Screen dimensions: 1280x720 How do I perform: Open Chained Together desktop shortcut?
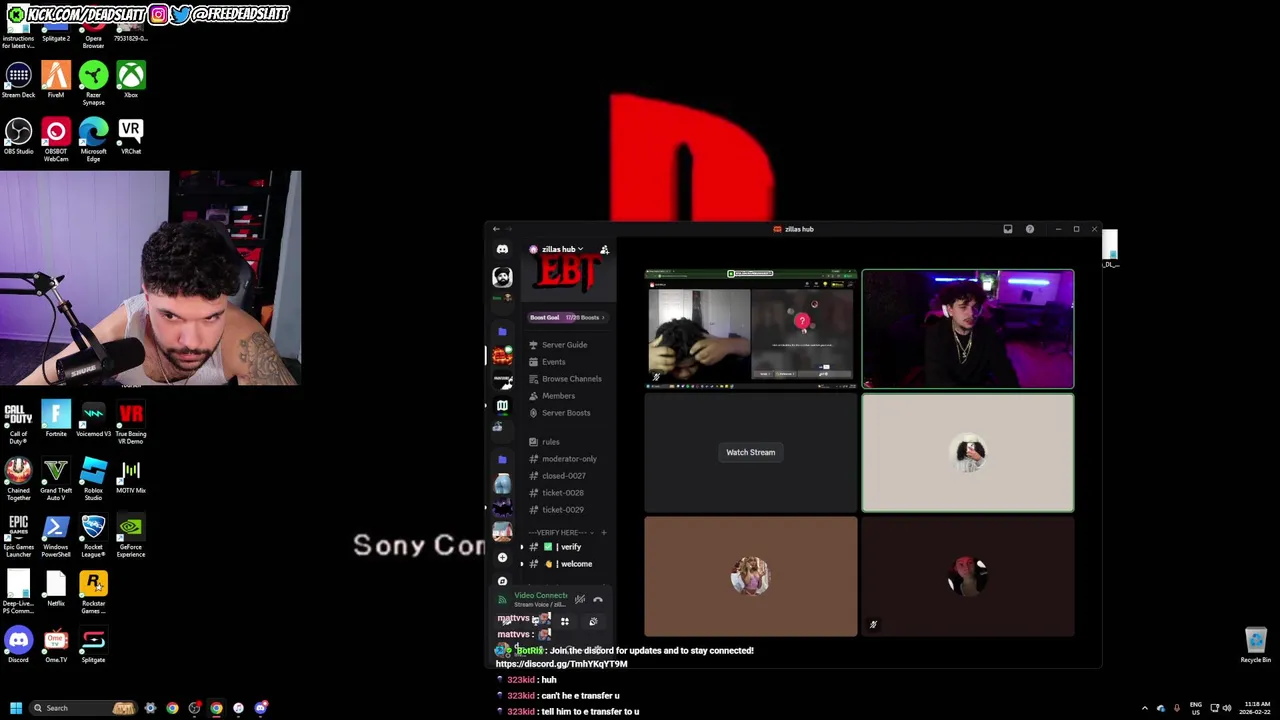(18, 479)
